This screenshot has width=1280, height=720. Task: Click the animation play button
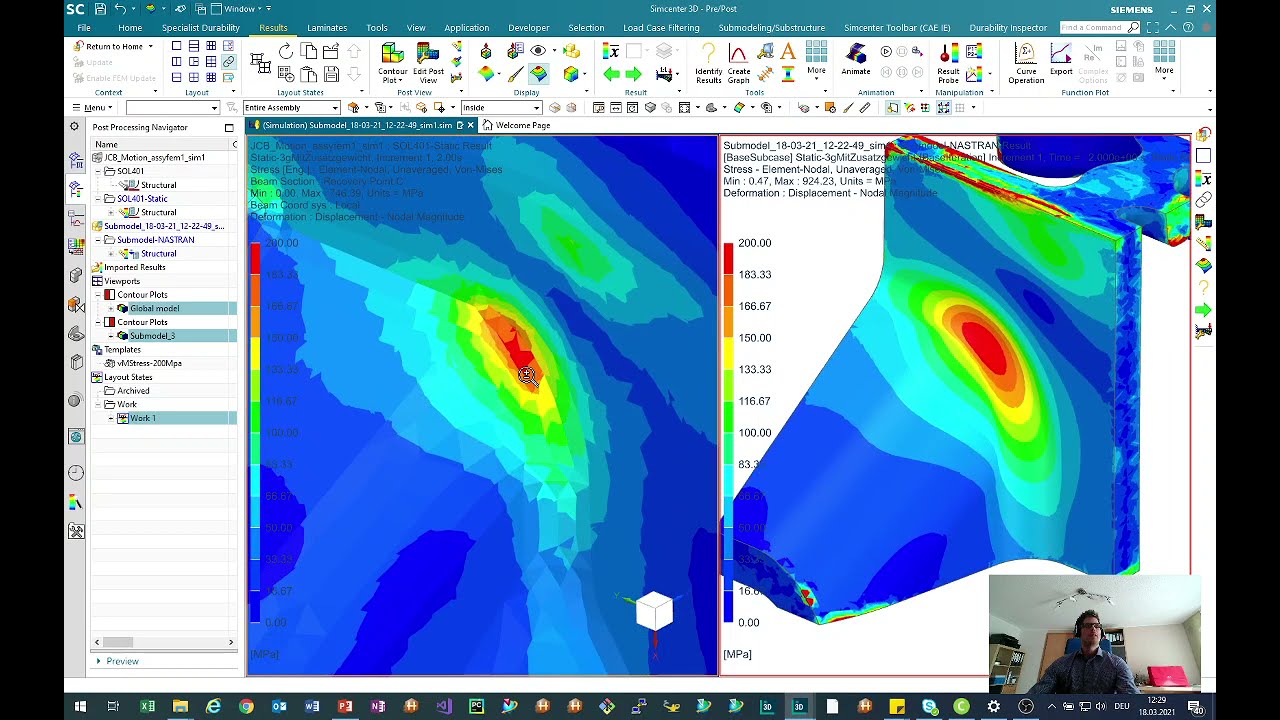tap(886, 51)
